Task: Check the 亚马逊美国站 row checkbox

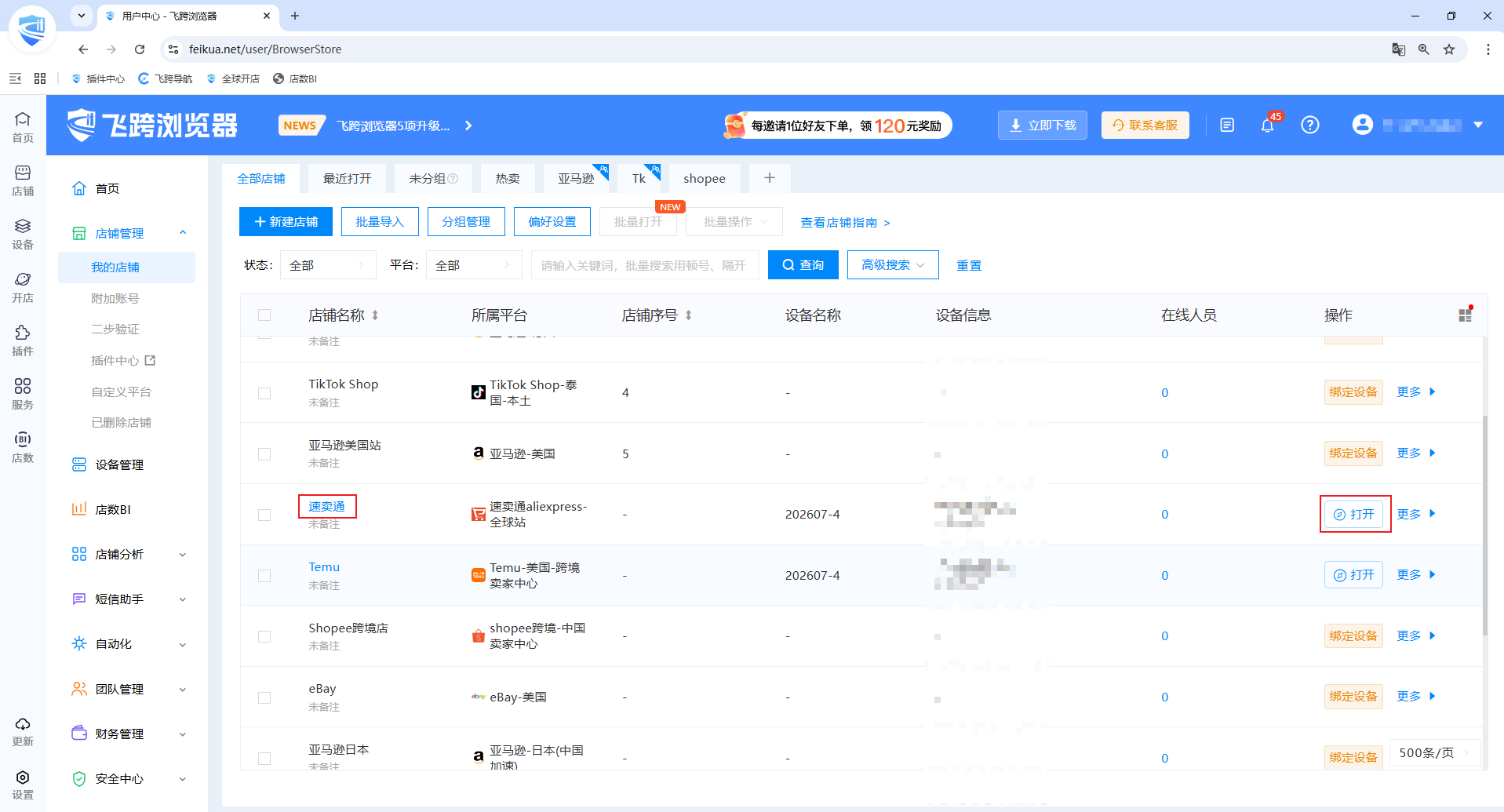Action: coord(264,454)
